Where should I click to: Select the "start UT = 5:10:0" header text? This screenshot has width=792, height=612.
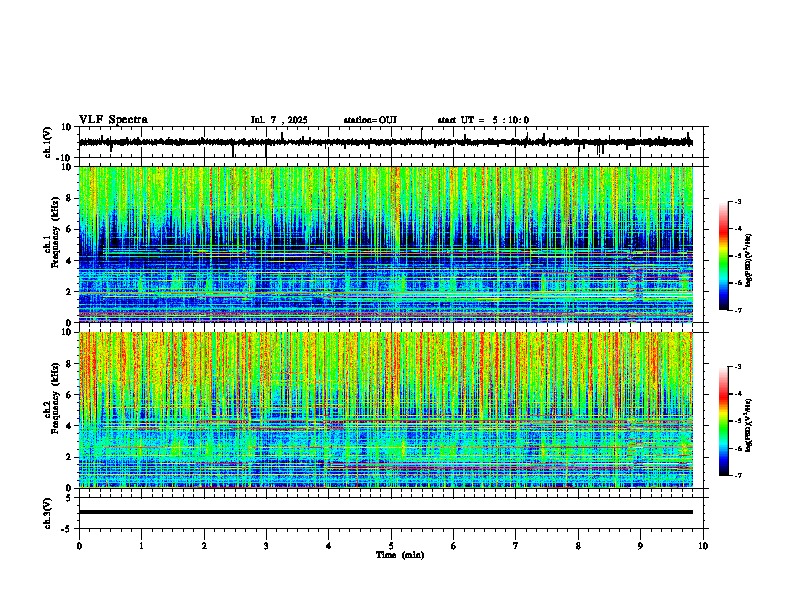(483, 120)
